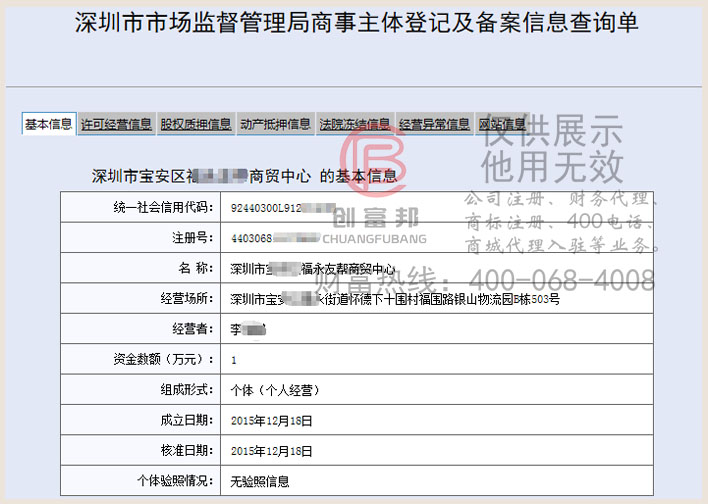Switch to the 股权质押信息 tab

[196, 124]
